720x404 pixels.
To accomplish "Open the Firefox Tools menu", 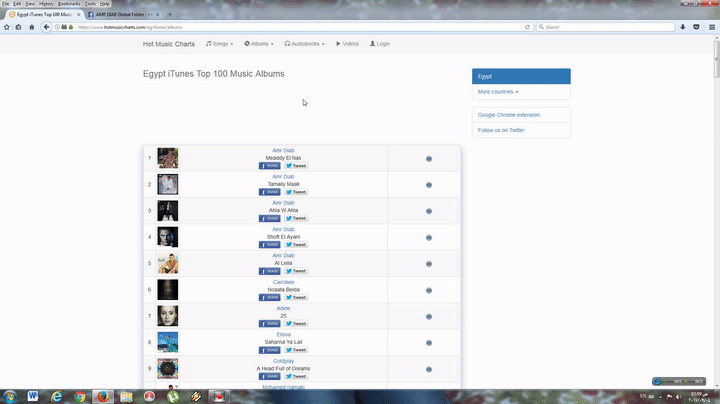I will [x=90, y=4].
